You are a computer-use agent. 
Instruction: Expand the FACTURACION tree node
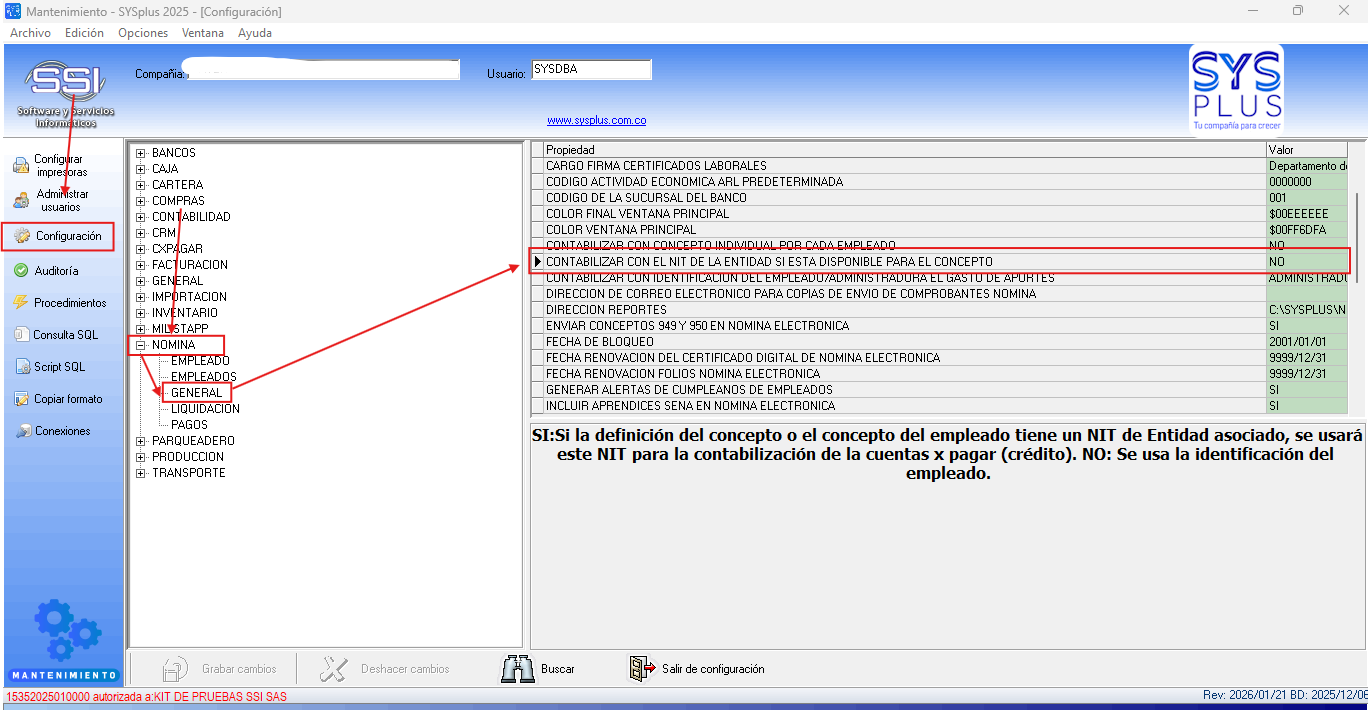click(141, 265)
